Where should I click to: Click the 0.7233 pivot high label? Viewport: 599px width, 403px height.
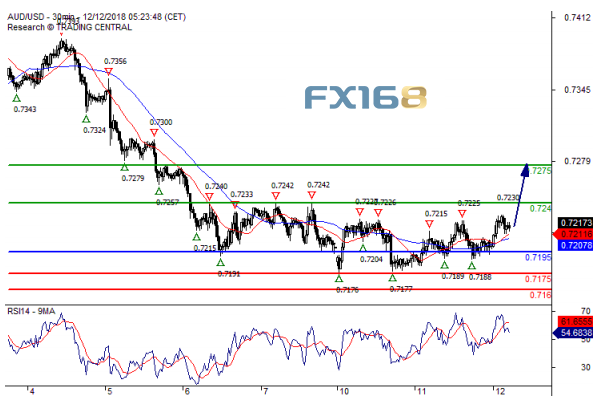[x=242, y=194]
